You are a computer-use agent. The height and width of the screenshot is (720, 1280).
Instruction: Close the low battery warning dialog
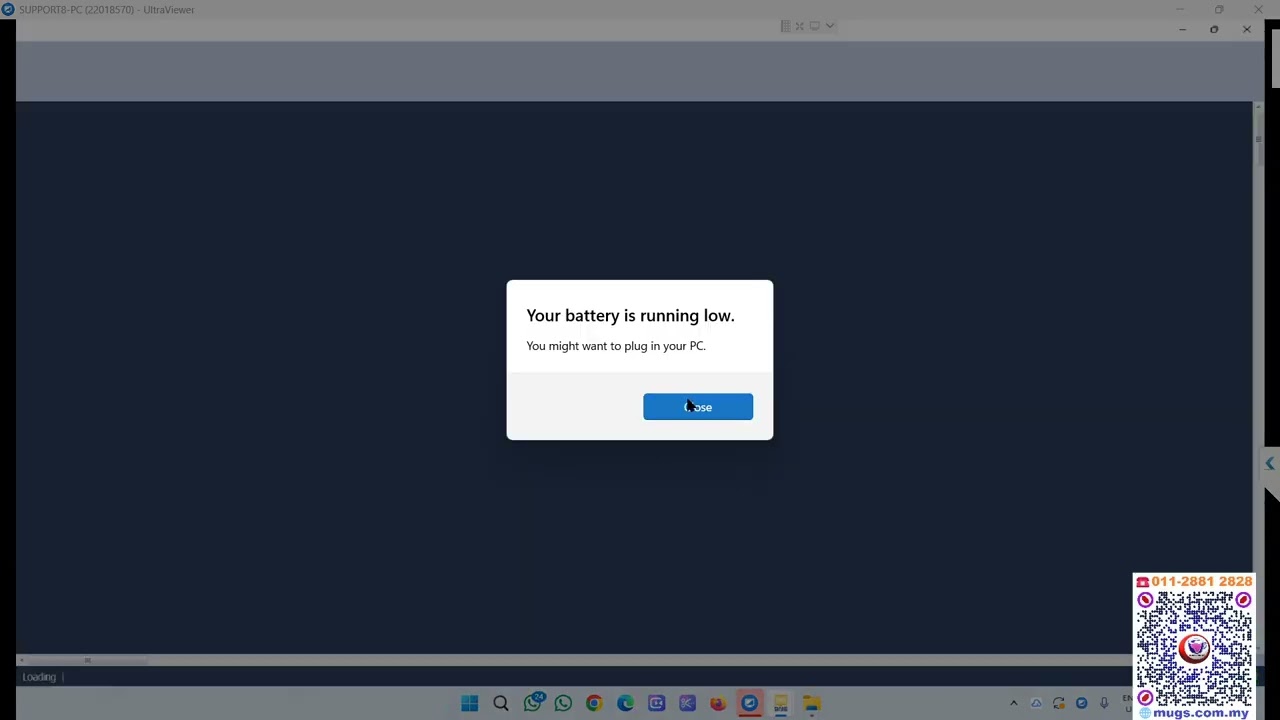(698, 407)
